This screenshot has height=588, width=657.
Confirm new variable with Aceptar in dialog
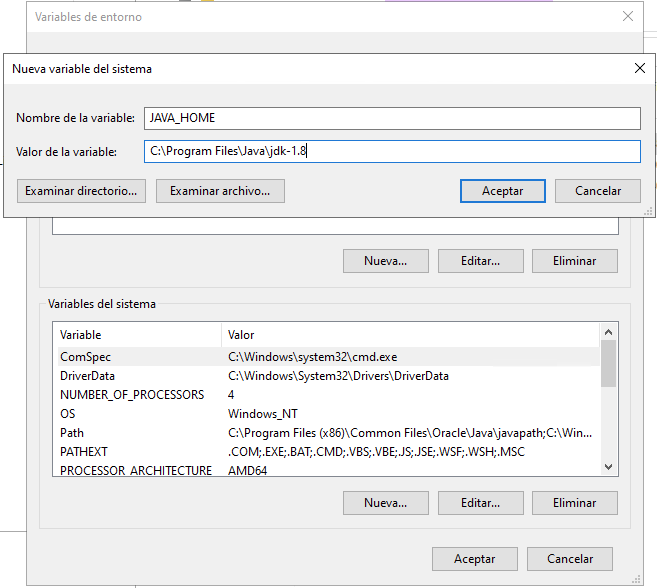[x=503, y=191]
